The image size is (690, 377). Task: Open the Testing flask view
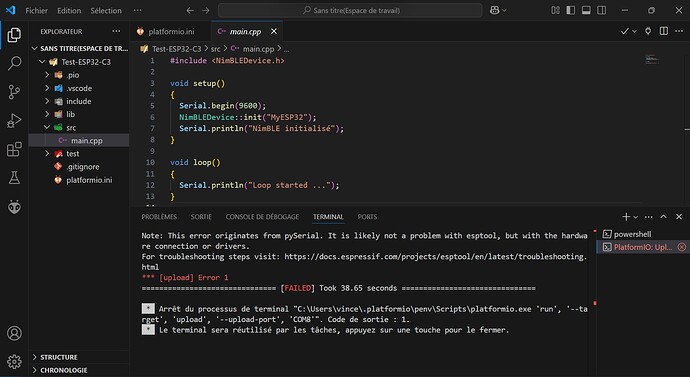point(14,178)
